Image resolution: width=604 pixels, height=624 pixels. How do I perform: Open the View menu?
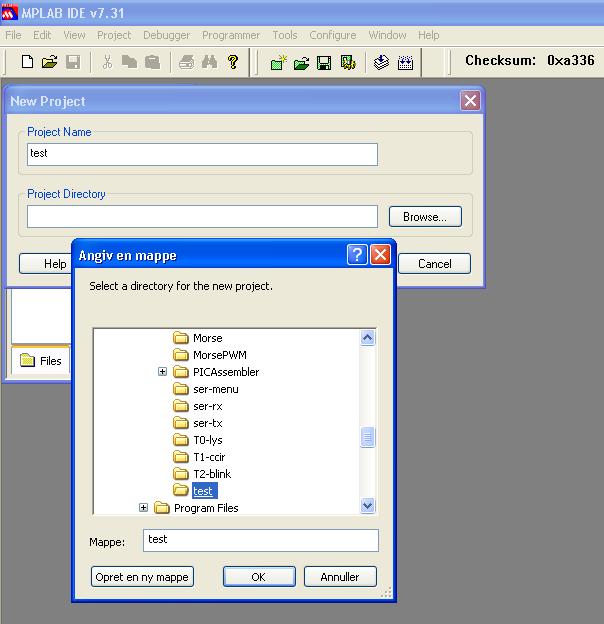tap(74, 35)
